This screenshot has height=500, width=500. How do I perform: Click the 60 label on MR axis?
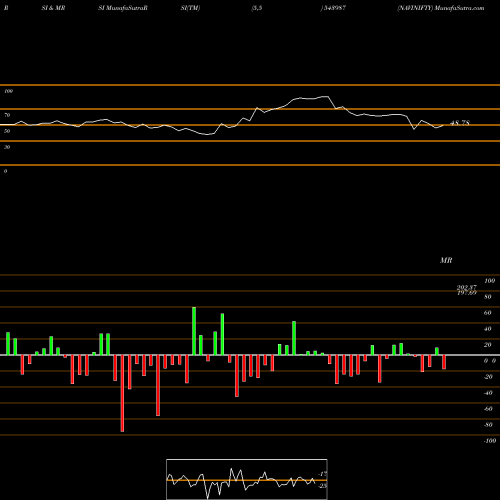(x=488, y=313)
